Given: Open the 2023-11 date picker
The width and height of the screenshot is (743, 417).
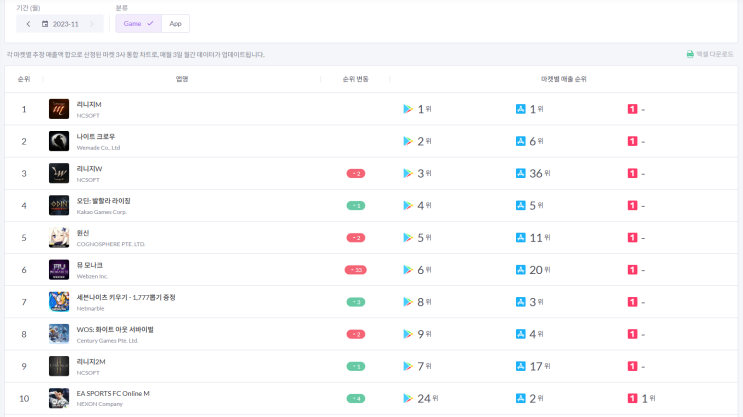Looking at the screenshot, I should tap(60, 24).
